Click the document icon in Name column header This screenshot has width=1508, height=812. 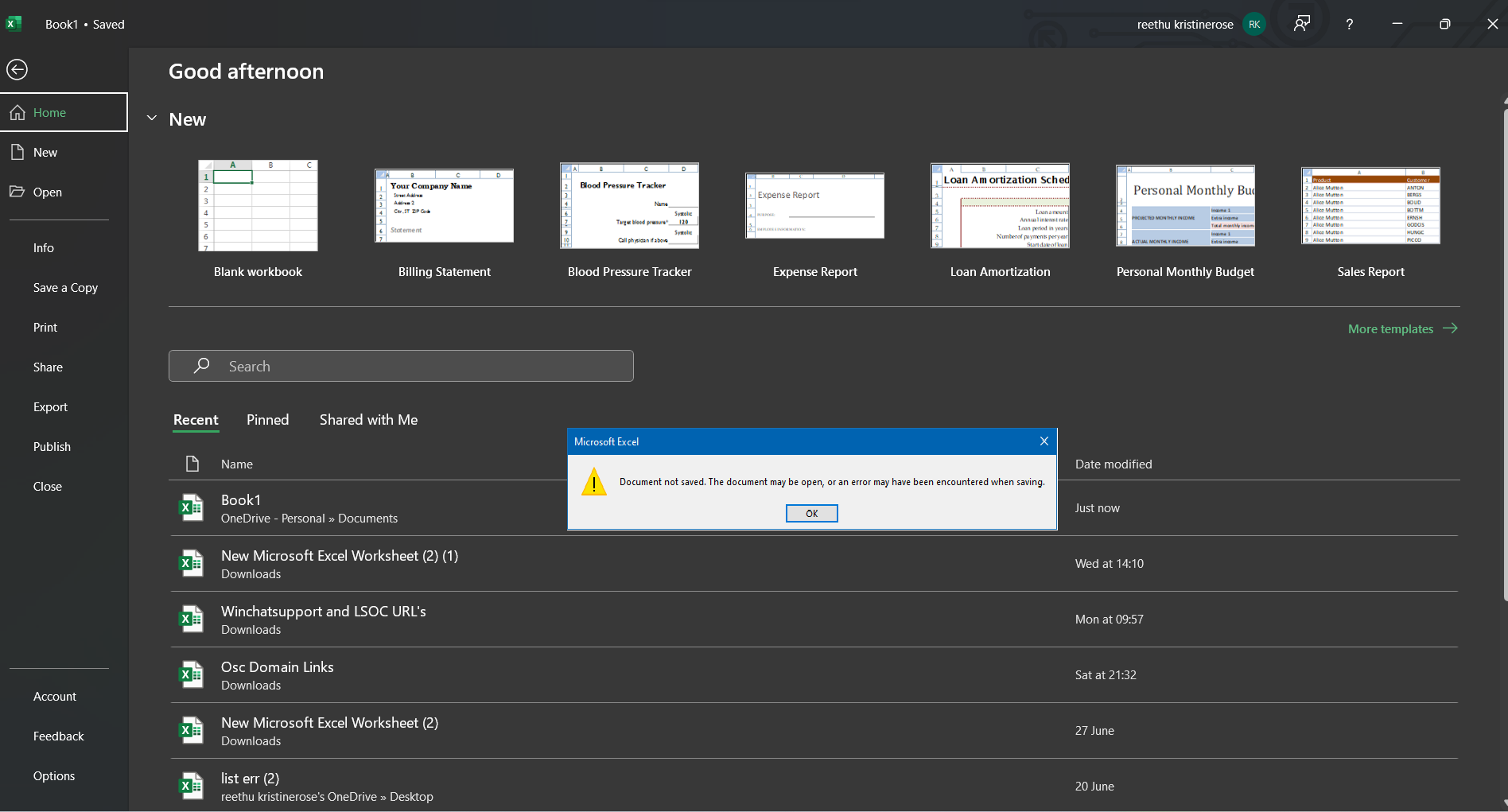tap(192, 464)
